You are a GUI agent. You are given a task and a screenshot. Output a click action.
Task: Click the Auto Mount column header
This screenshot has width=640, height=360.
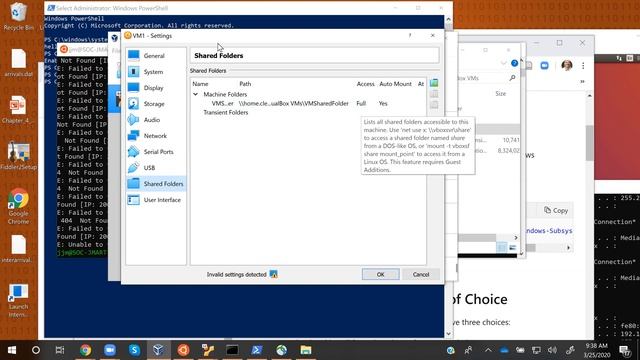(395, 84)
